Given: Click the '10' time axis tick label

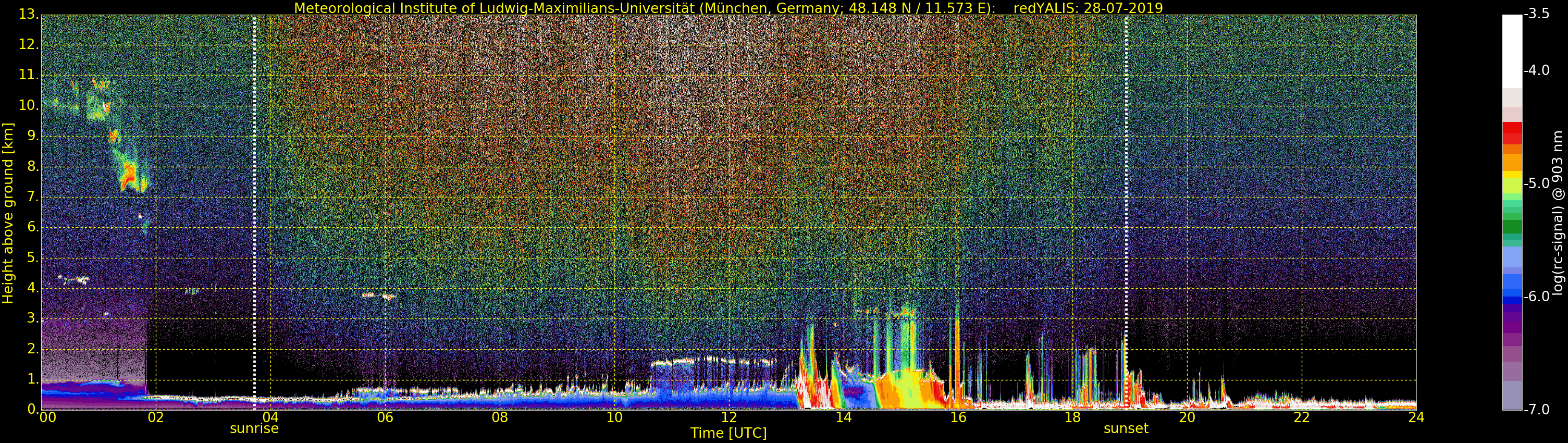Looking at the screenshot, I should (x=614, y=417).
